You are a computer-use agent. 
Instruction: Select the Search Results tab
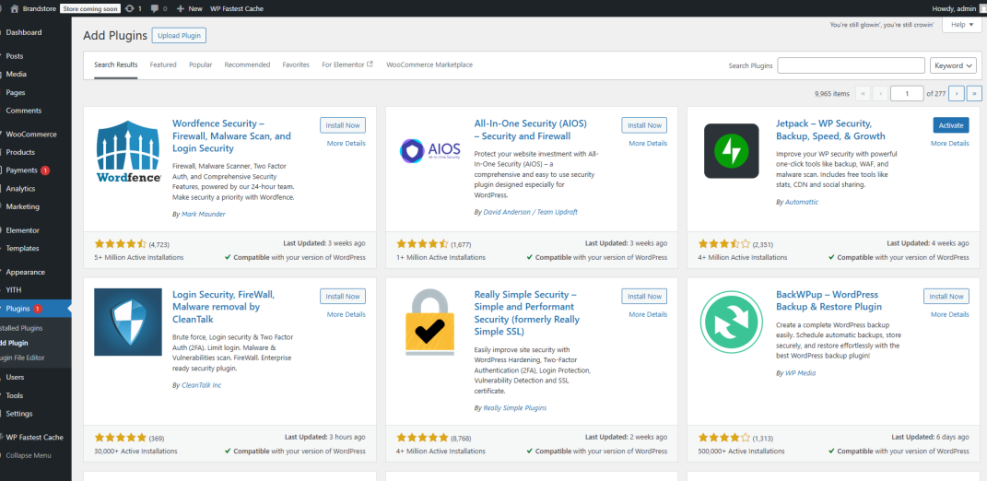116,65
